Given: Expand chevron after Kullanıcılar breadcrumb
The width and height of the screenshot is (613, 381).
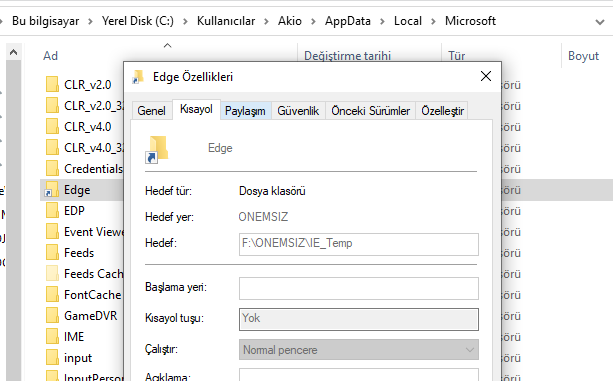Looking at the screenshot, I should (x=266, y=21).
